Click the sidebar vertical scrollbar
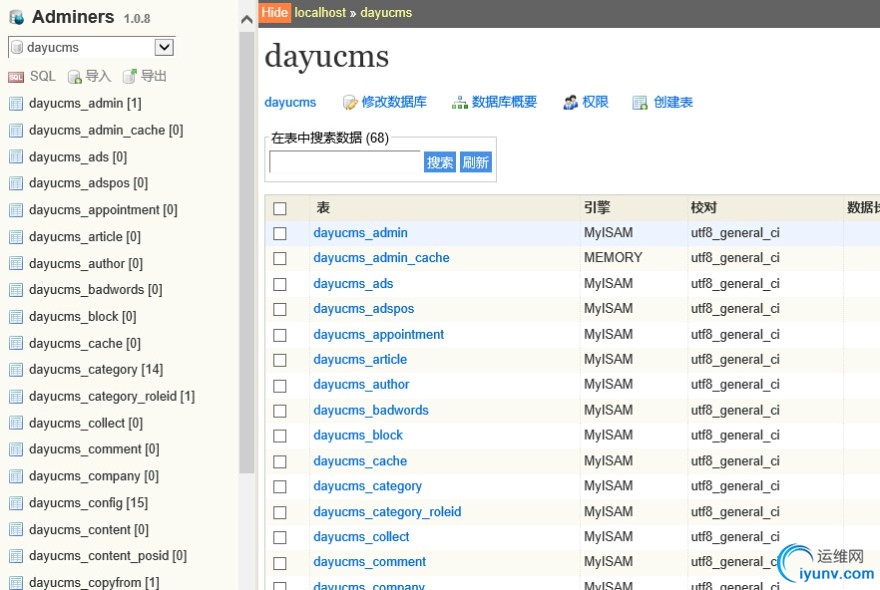The image size is (880, 590). (247, 250)
